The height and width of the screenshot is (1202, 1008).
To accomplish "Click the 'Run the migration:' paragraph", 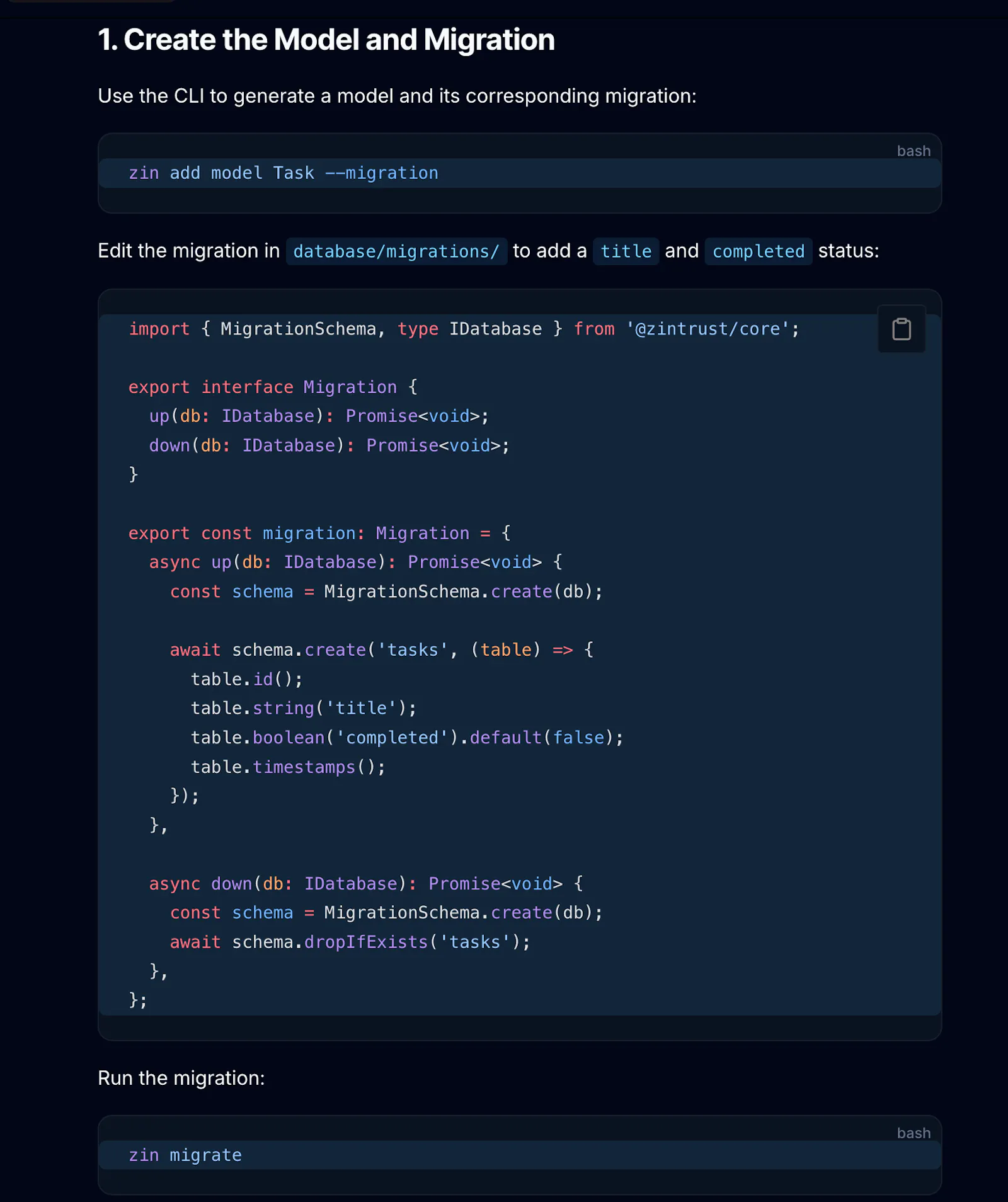I will tap(181, 1078).
